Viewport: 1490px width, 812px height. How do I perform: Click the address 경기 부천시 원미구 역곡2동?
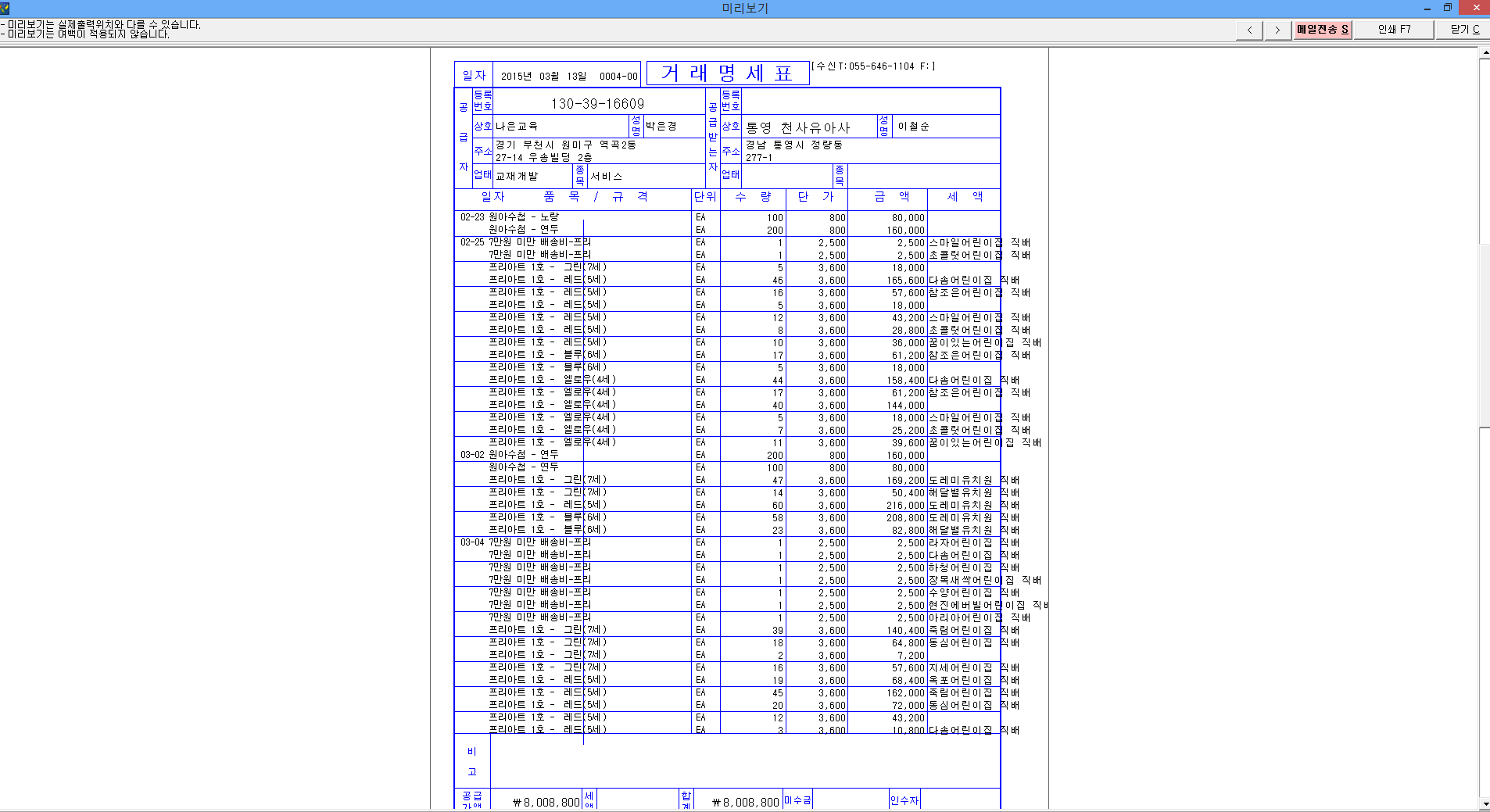(565, 145)
